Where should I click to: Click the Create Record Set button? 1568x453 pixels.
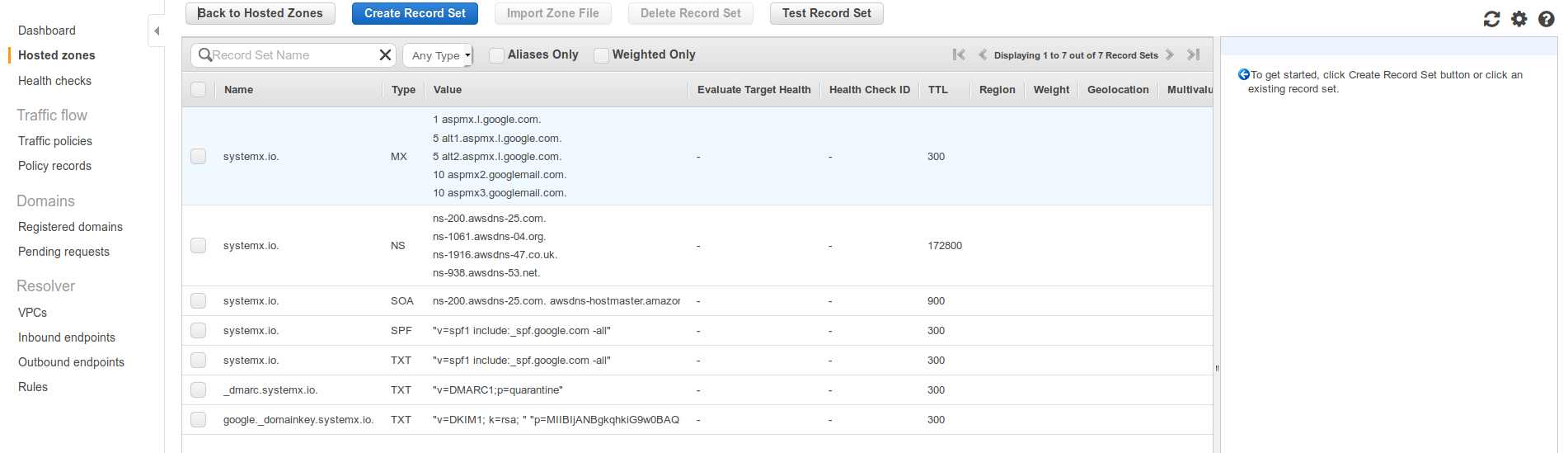[415, 13]
